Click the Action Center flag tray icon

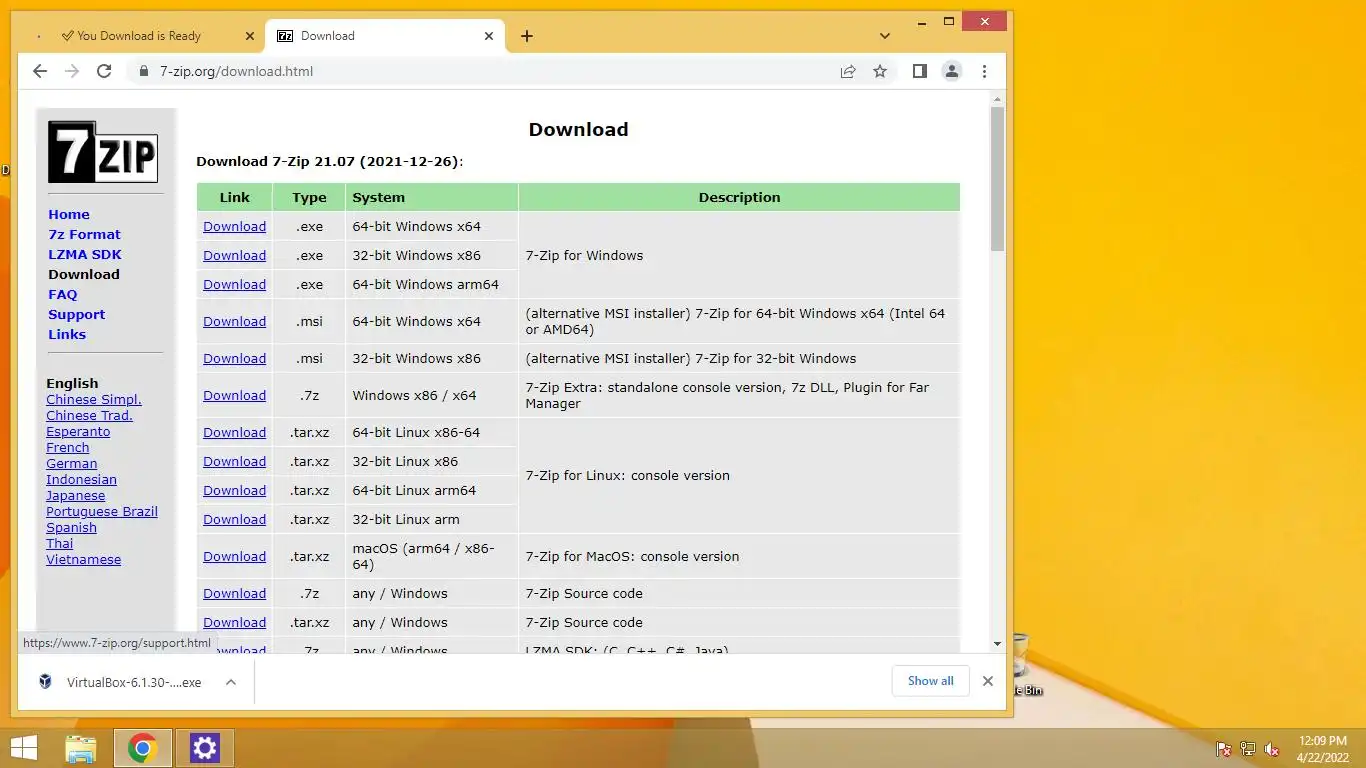click(x=1223, y=748)
